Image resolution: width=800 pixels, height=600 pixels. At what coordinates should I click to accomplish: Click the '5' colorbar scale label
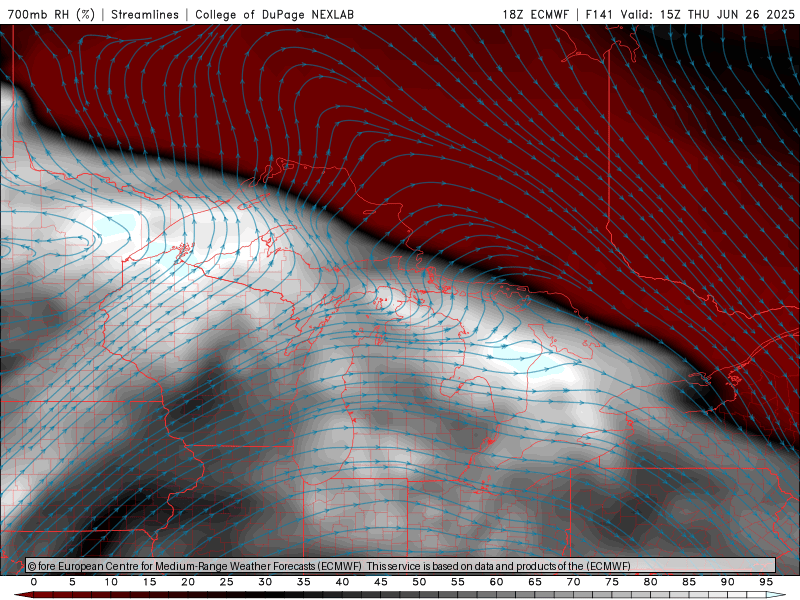72,582
